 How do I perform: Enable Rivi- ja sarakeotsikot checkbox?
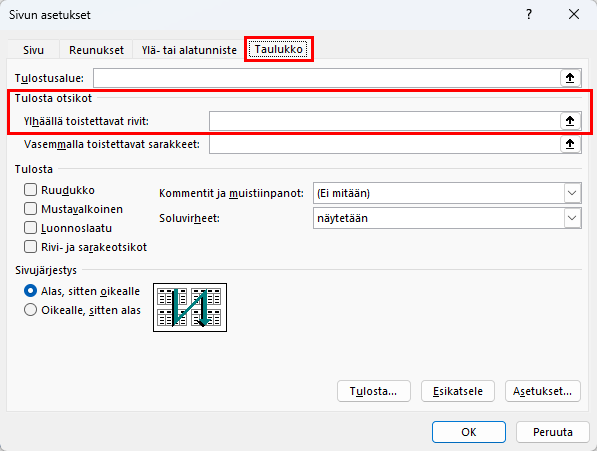pyautogui.click(x=30, y=247)
